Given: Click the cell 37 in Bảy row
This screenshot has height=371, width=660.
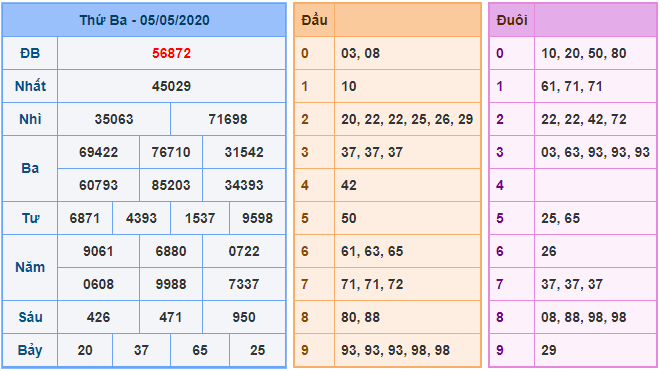Looking at the screenshot, I should coord(141,350).
